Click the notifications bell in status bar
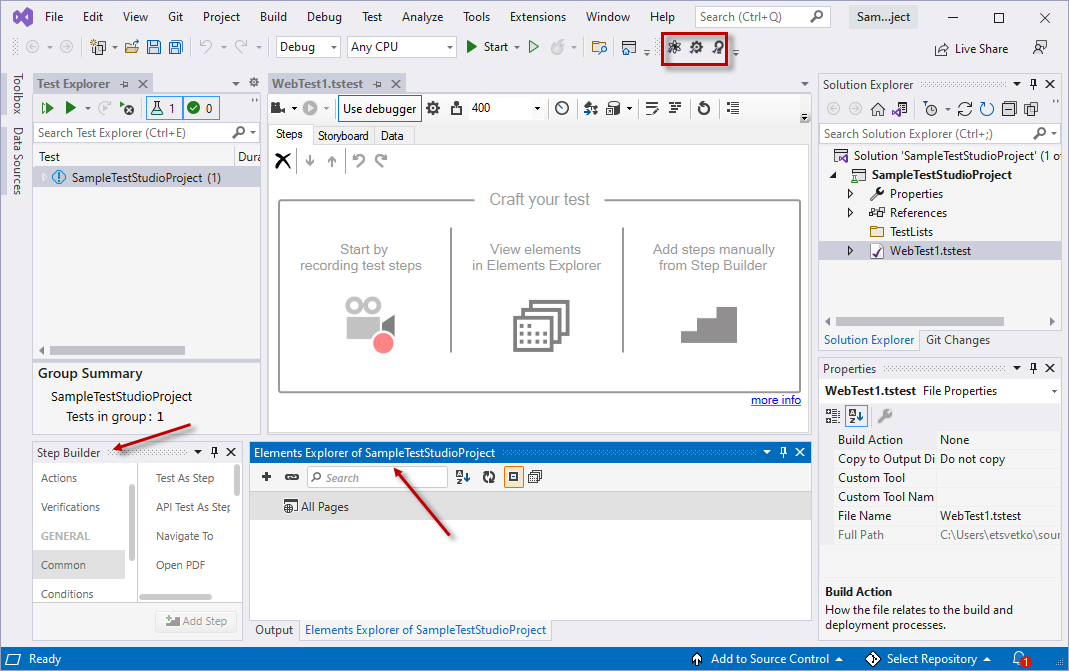Image resolution: width=1069 pixels, height=671 pixels. tap(1021, 659)
